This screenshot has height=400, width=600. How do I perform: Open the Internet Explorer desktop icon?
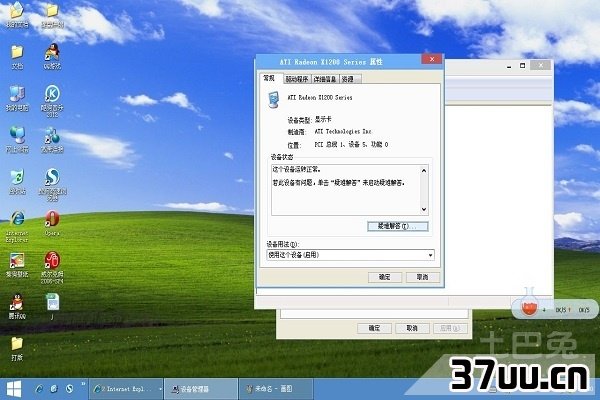pyautogui.click(x=17, y=219)
